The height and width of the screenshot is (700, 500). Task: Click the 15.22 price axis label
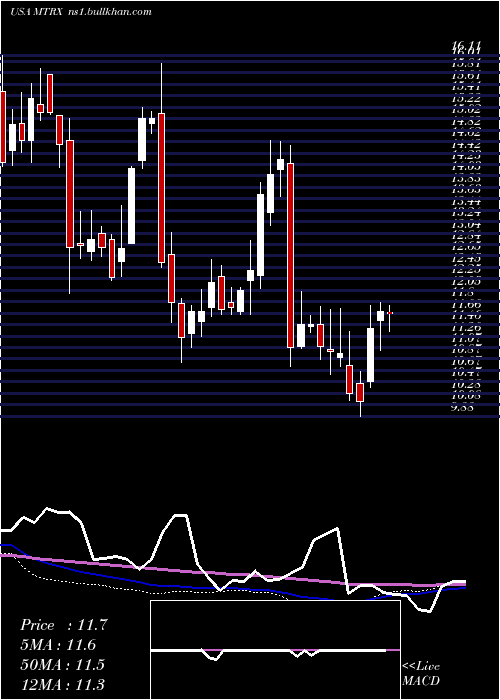(466, 98)
